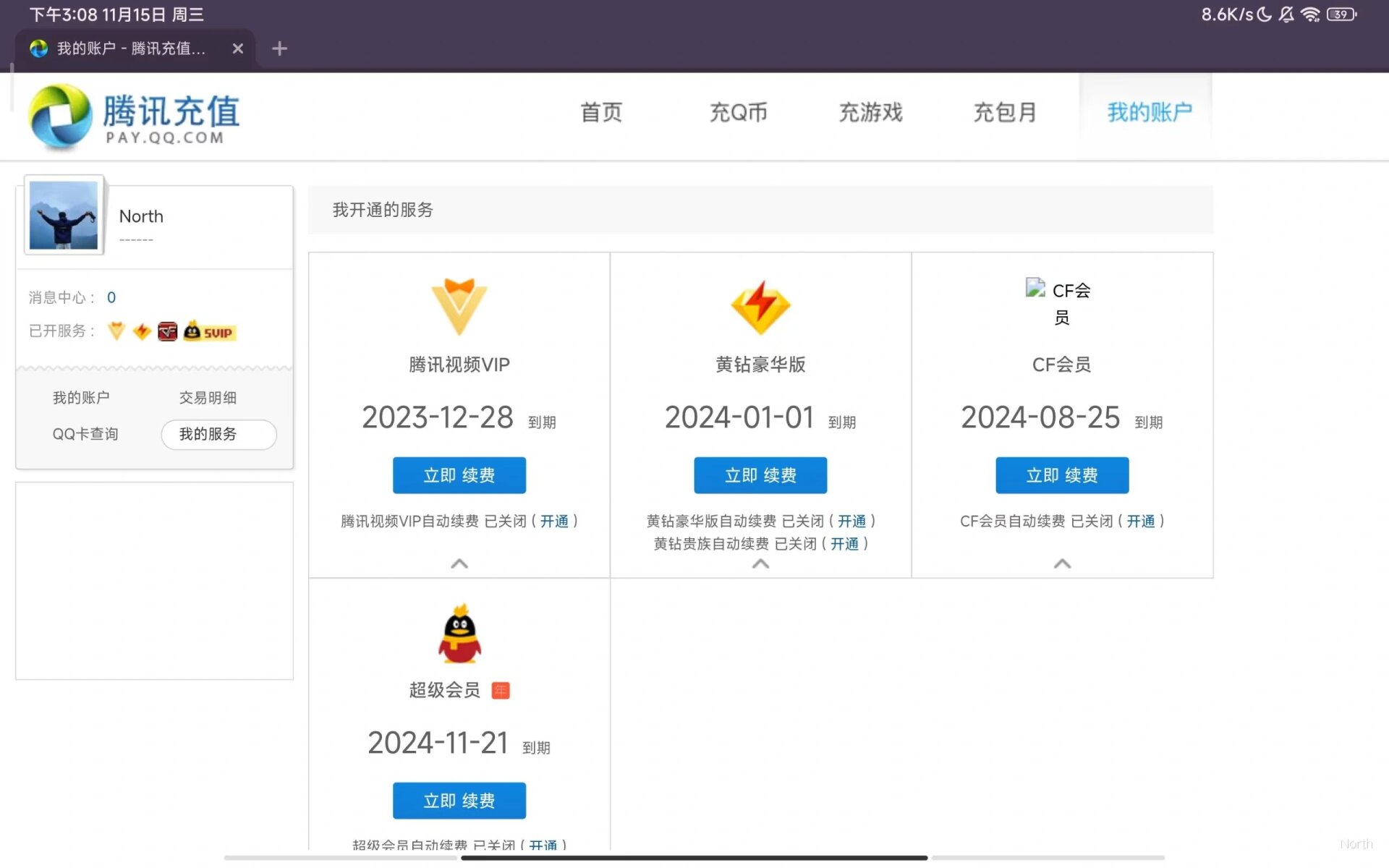Collapse the 腾讯视频VIP card chevron
Screen dimensions: 1389x868
(x=459, y=563)
